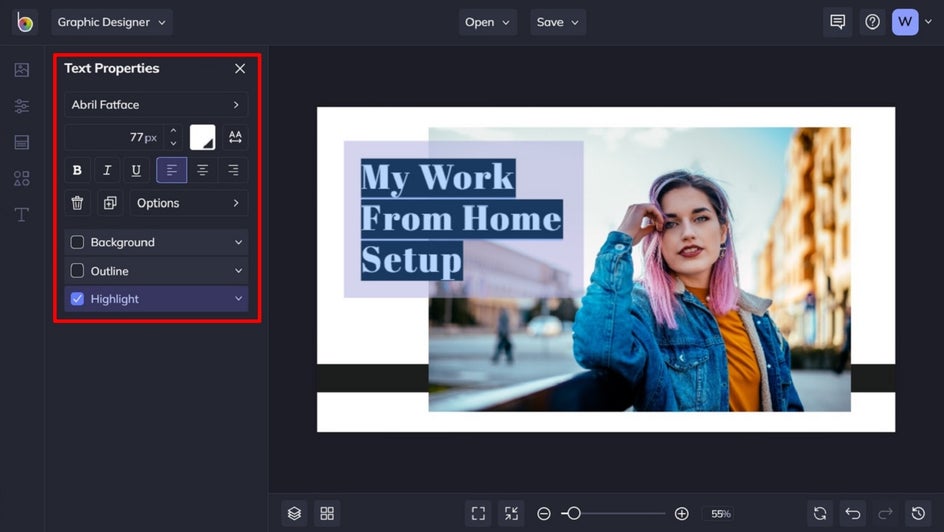Duplicate the text layer

(109, 203)
